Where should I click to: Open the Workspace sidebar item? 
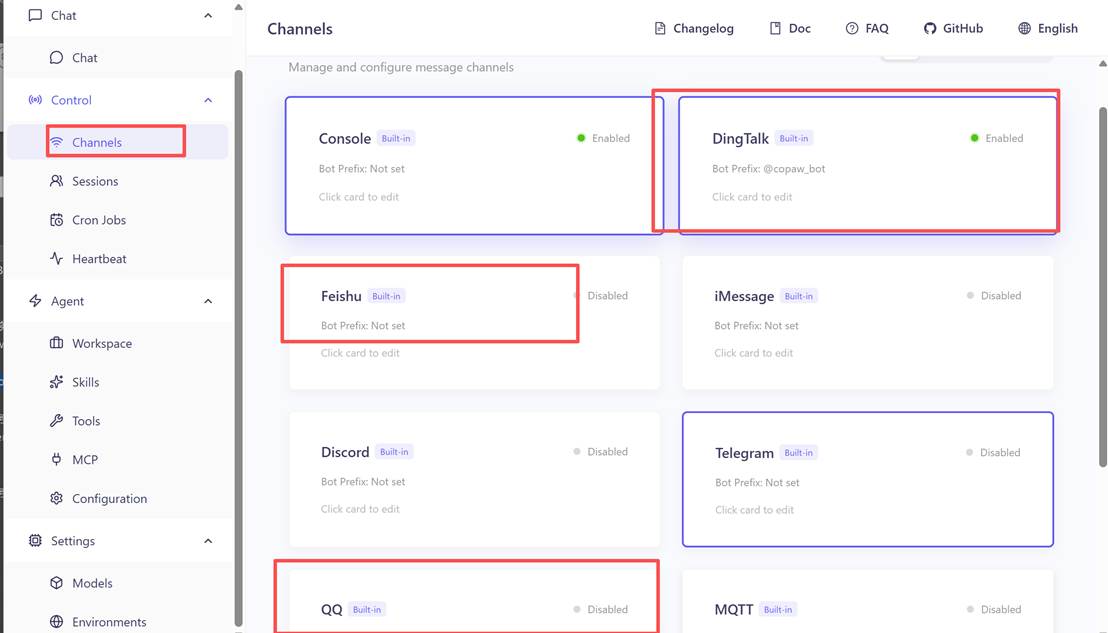[117, 343]
